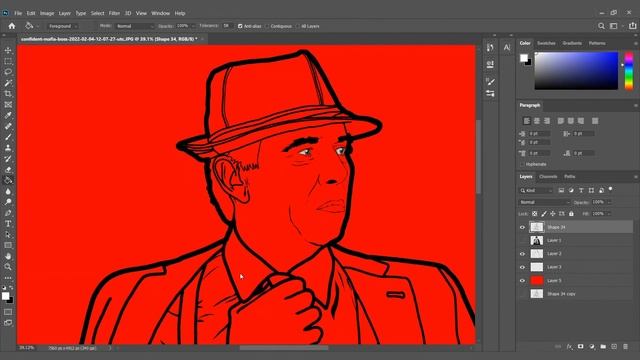Enable the All Layers checkbox
The height and width of the screenshot is (360, 640).
click(298, 26)
